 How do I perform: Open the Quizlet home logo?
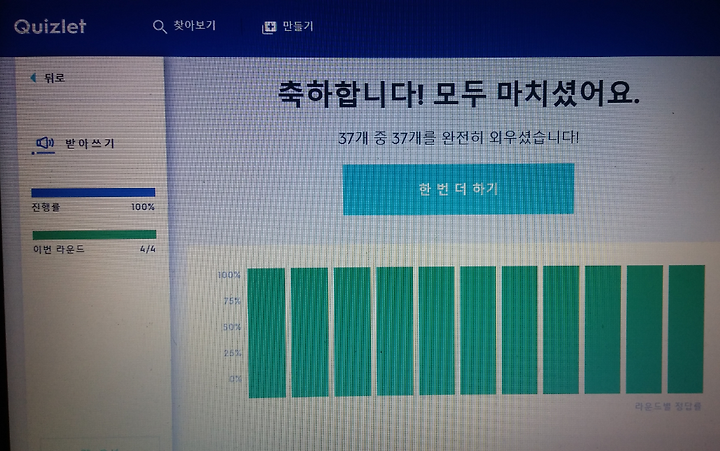pos(50,27)
